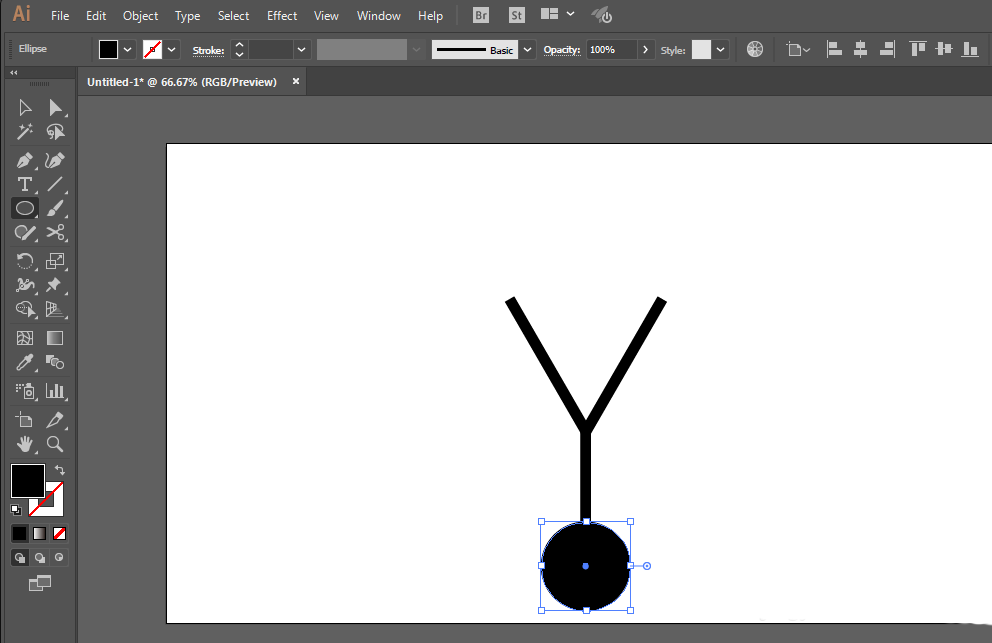This screenshot has height=643, width=992.
Task: Expand the fill color dropdown
Action: 128,50
